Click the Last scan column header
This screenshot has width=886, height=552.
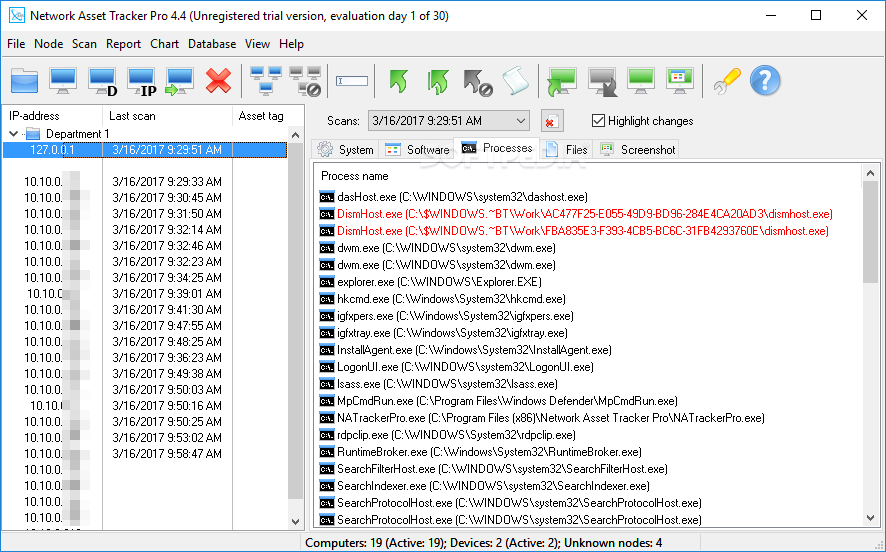[x=167, y=116]
